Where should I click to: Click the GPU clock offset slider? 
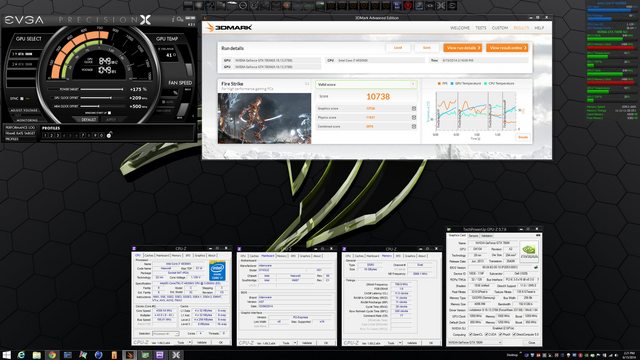point(102,98)
